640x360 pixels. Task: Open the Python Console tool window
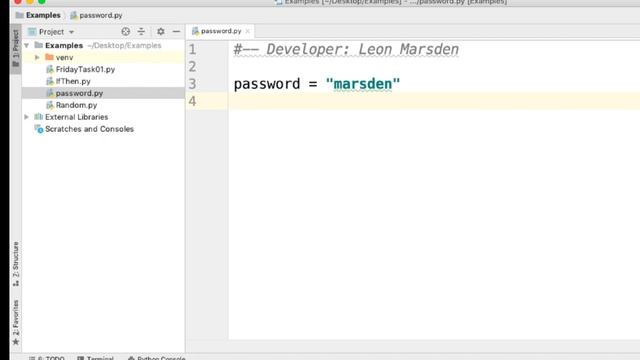coord(156,358)
